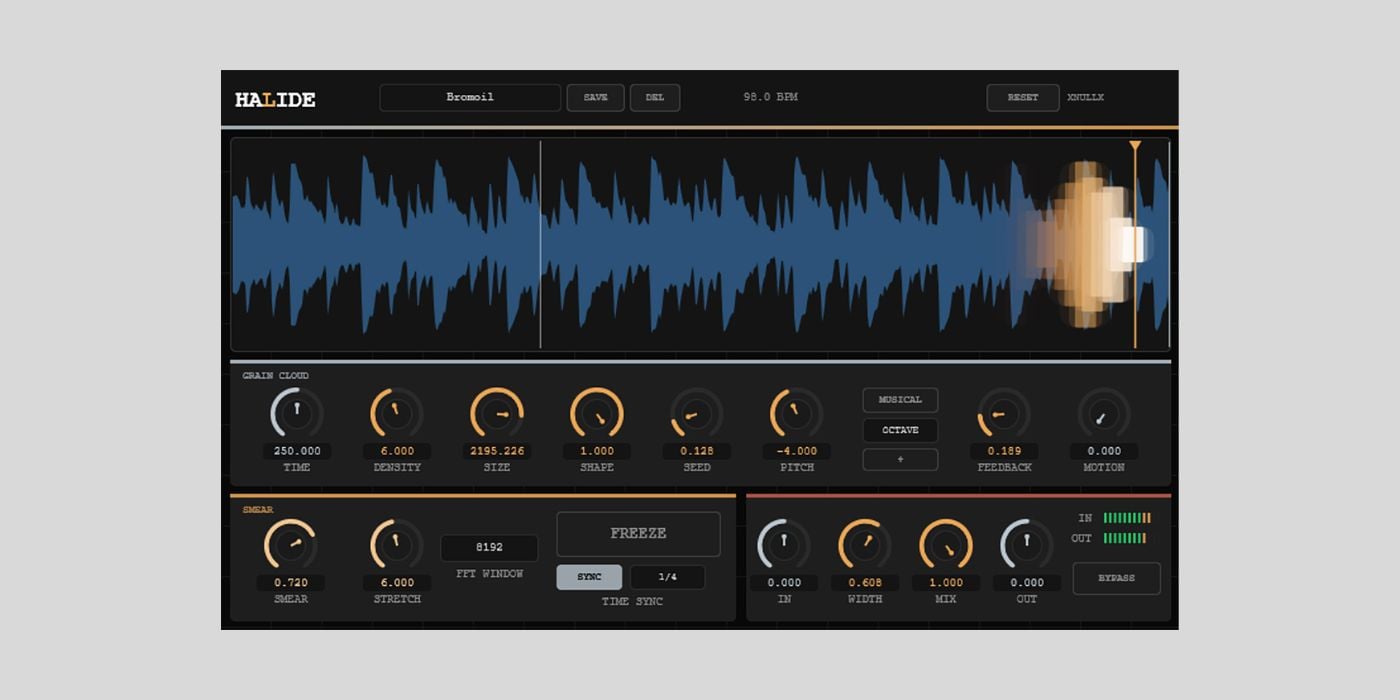Select the OUT value 0.000
The width and height of the screenshot is (1400, 700).
click(1027, 582)
